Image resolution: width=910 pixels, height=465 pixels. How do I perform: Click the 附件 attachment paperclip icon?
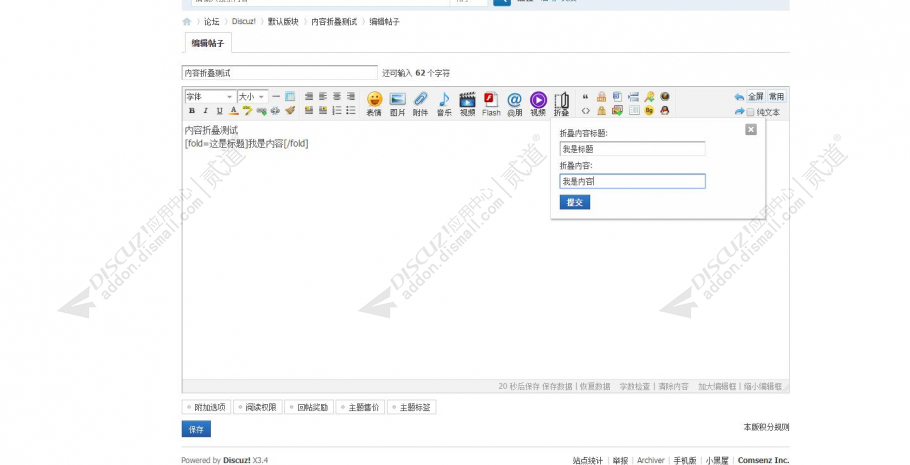point(421,103)
